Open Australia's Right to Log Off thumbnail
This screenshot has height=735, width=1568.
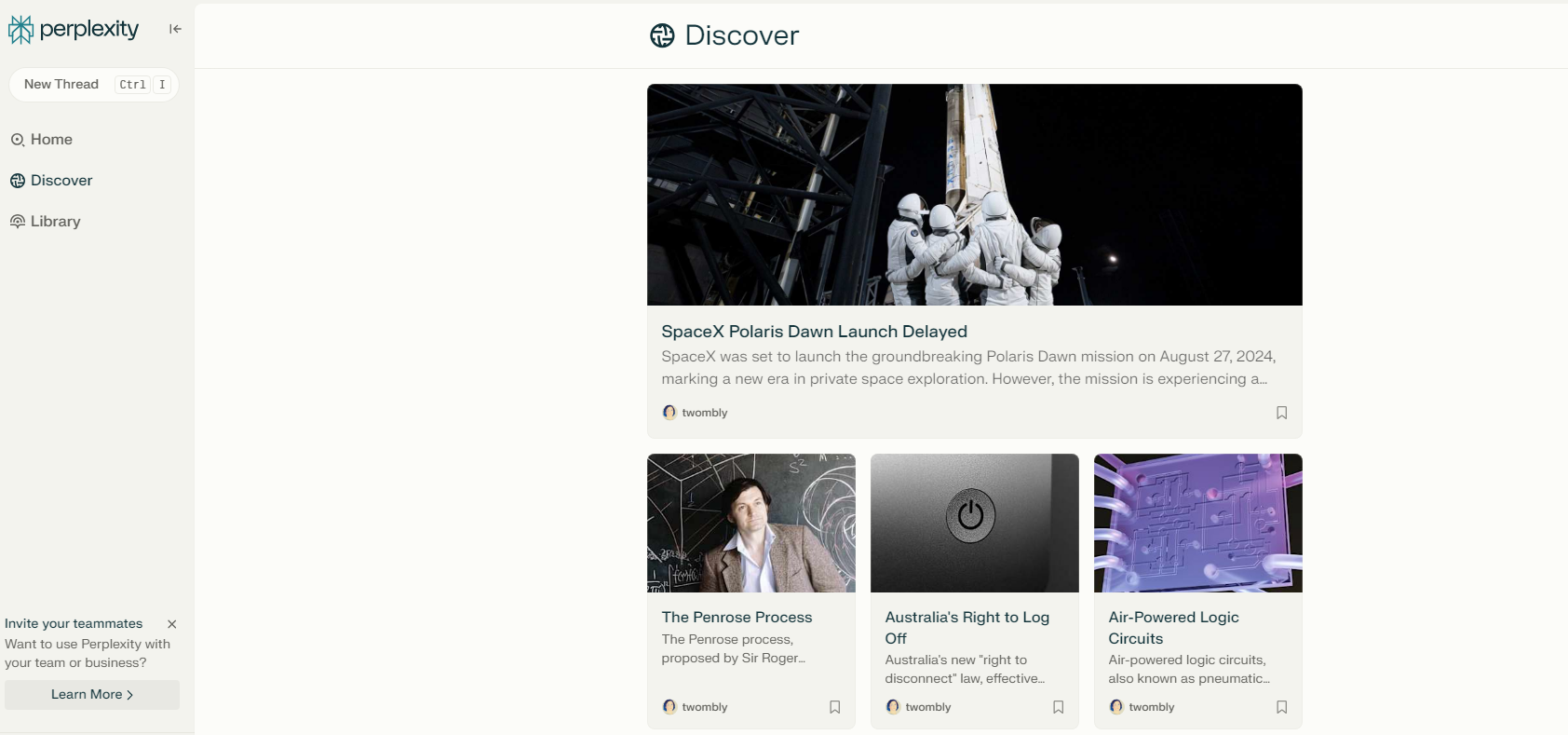pyautogui.click(x=975, y=524)
